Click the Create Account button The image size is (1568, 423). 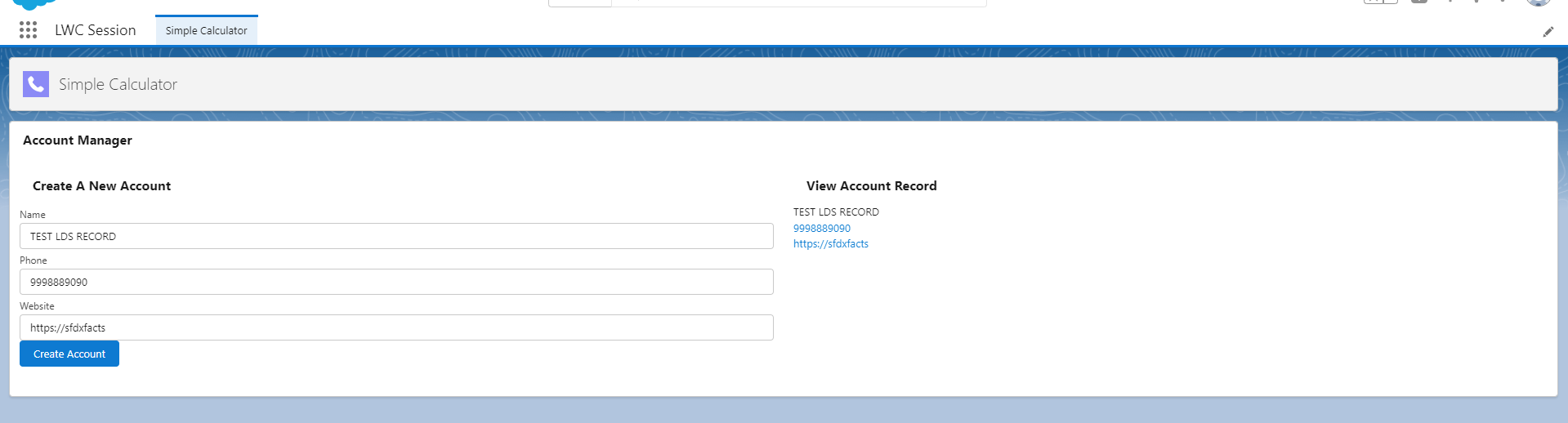coord(69,354)
